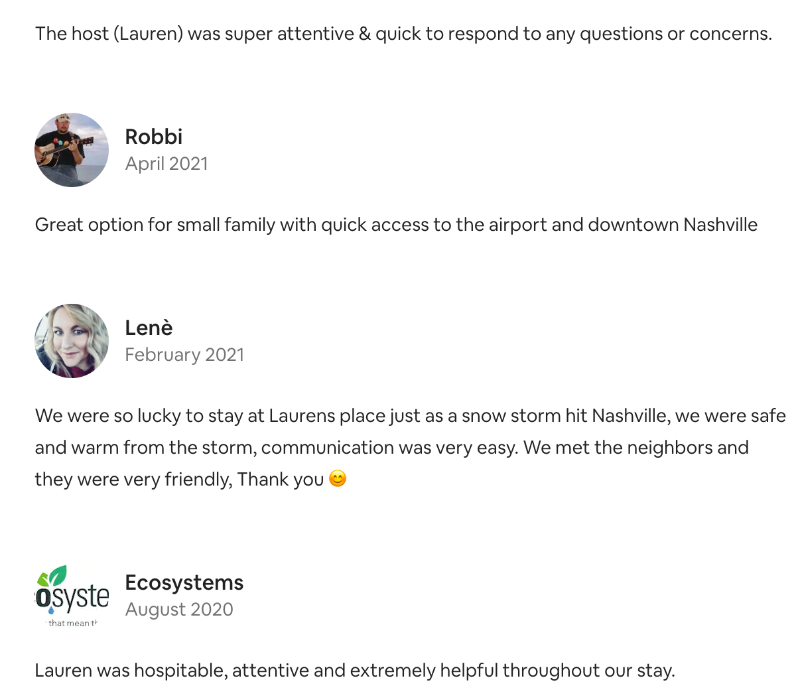Screen dimensions: 800x687
Task: Click the smiley emoji in Lenè's review
Action: click(338, 478)
